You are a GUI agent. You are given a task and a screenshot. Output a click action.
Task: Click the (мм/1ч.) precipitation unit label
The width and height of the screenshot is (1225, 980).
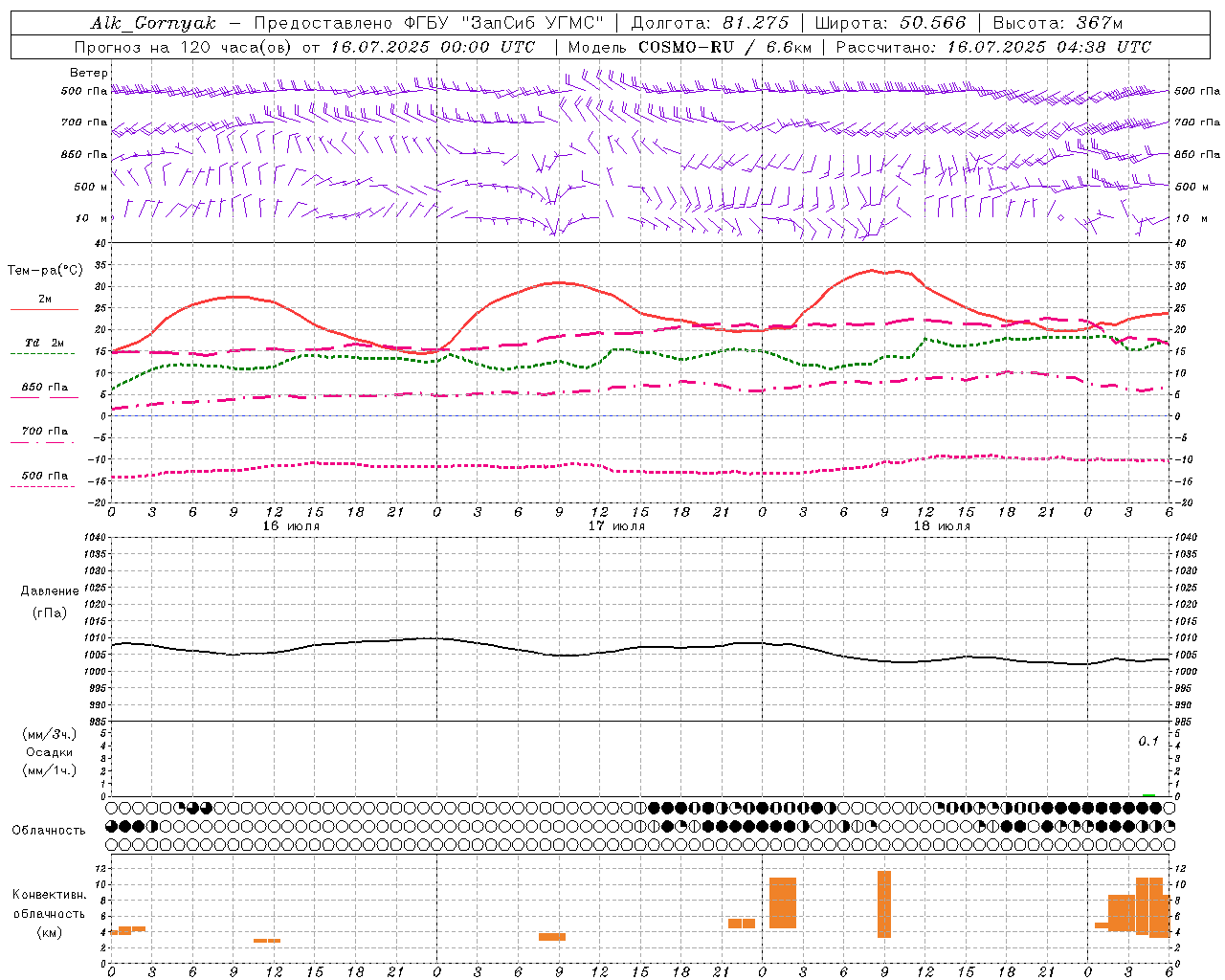[x=49, y=770]
